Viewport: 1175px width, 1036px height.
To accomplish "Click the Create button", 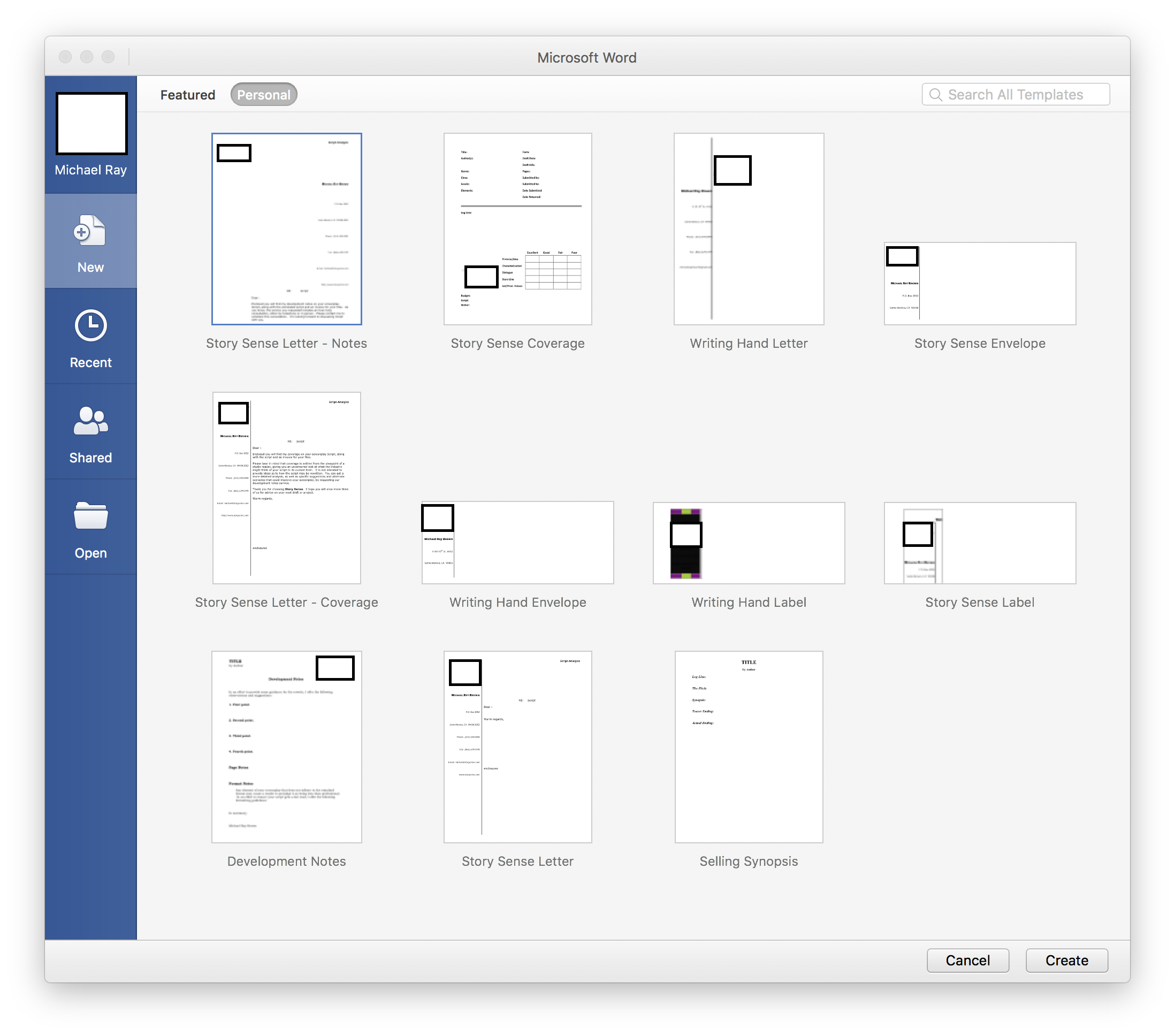I will pyautogui.click(x=1066, y=961).
